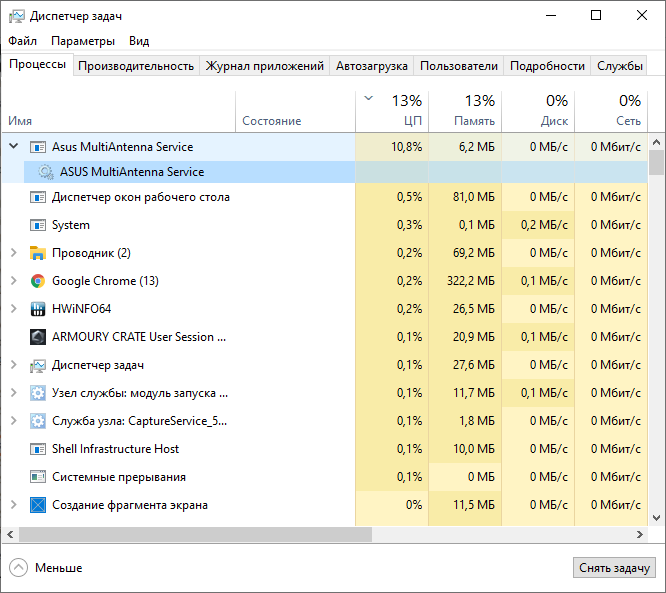Image resolution: width=666 pixels, height=593 pixels.
Task: Expand the Создание фрагмента экрана row
Action: 14,505
